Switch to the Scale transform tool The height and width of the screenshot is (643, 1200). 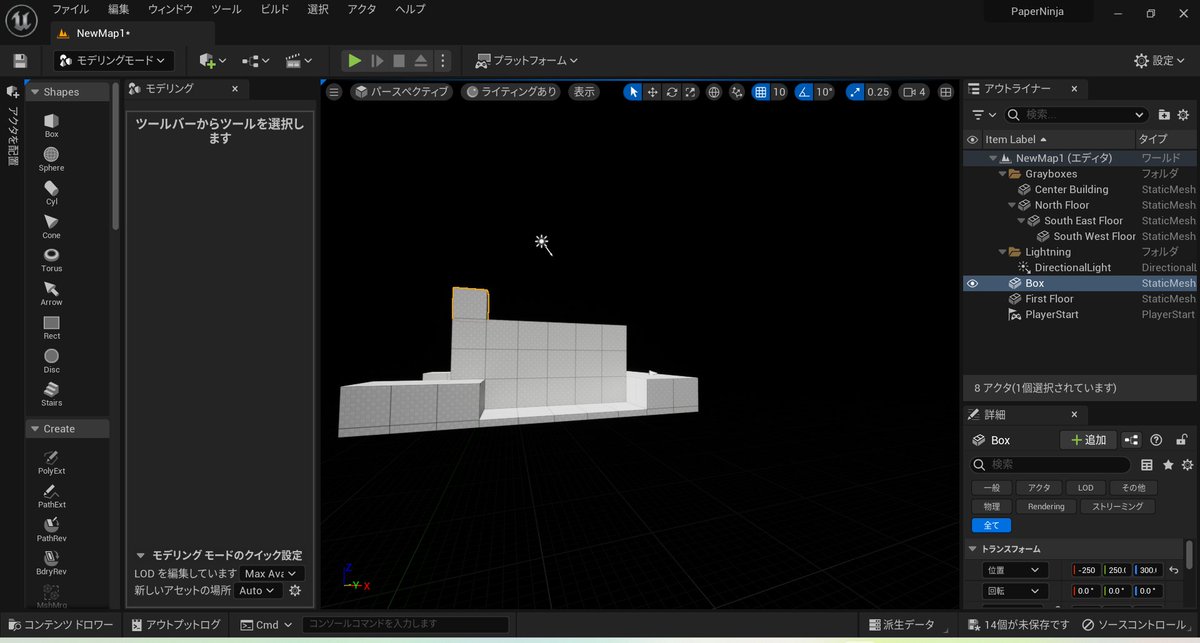pyautogui.click(x=689, y=91)
